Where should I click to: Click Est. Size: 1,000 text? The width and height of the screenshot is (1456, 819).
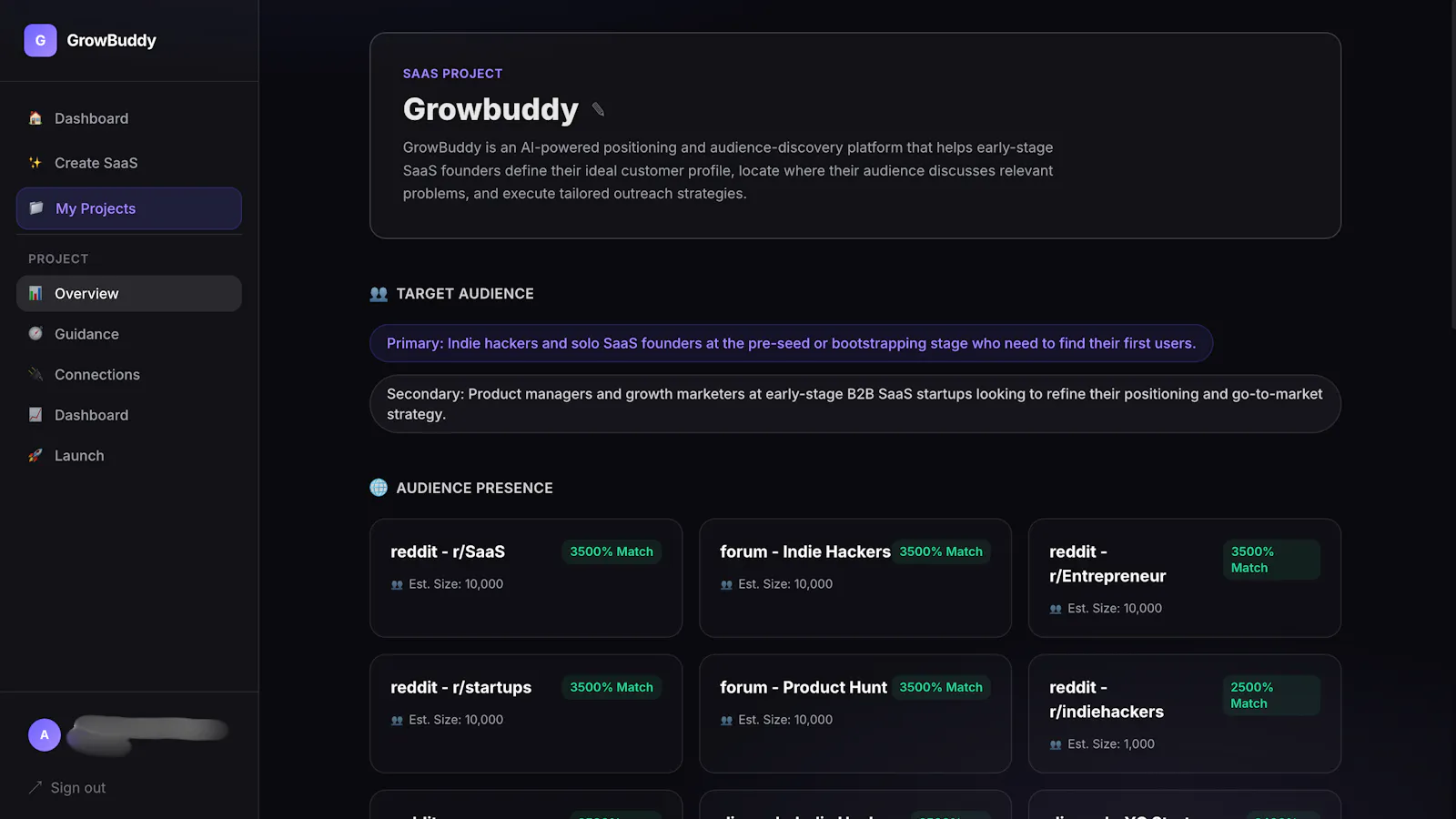pyautogui.click(x=1111, y=743)
